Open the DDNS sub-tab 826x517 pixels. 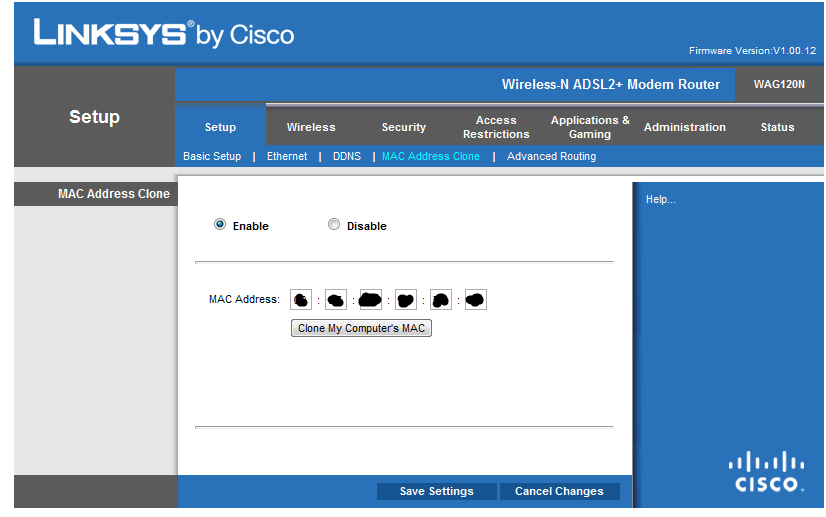[347, 156]
